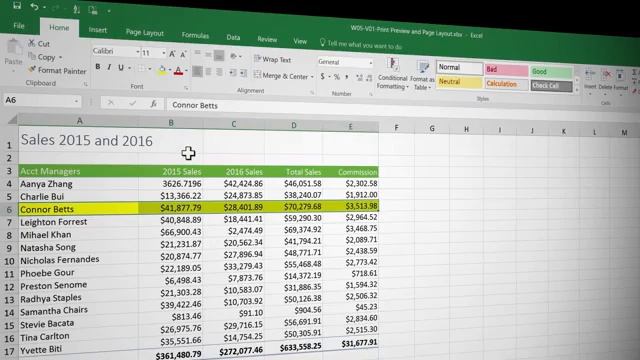This screenshot has width=640, height=360.
Task: Toggle Align Right in Alignment group
Action: (220, 72)
